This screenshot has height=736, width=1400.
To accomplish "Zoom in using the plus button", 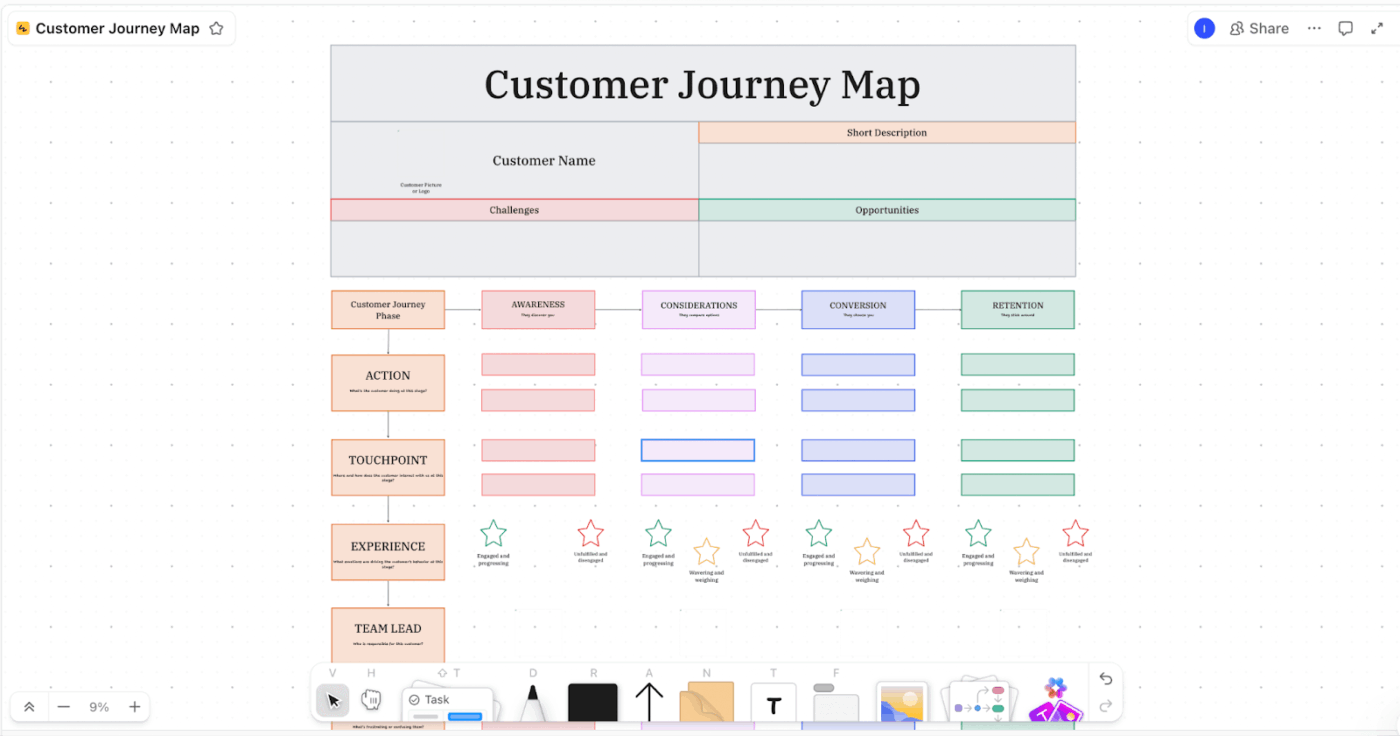I will point(134,707).
